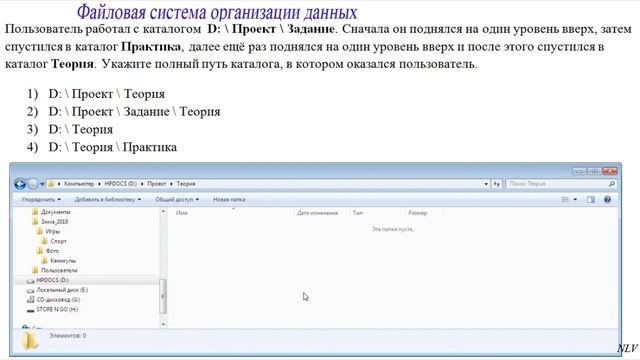Select Компьютер in the address breadcrumb
Screen dimensions: 640x360
(79, 184)
